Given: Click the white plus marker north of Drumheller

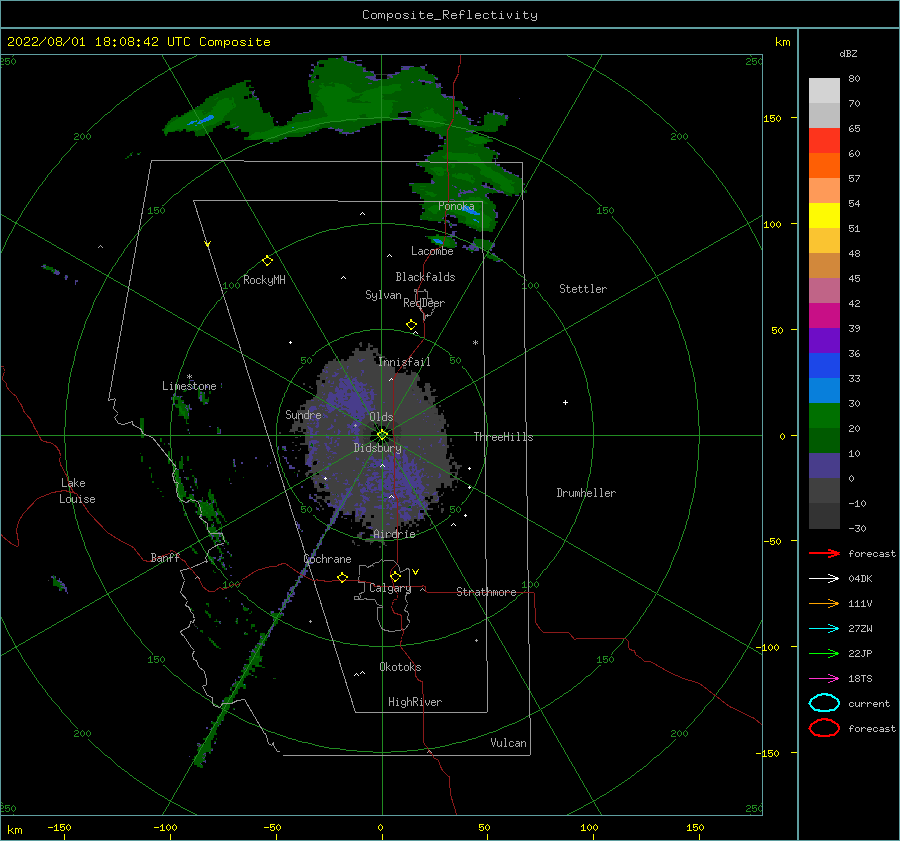Looking at the screenshot, I should coord(565,402).
